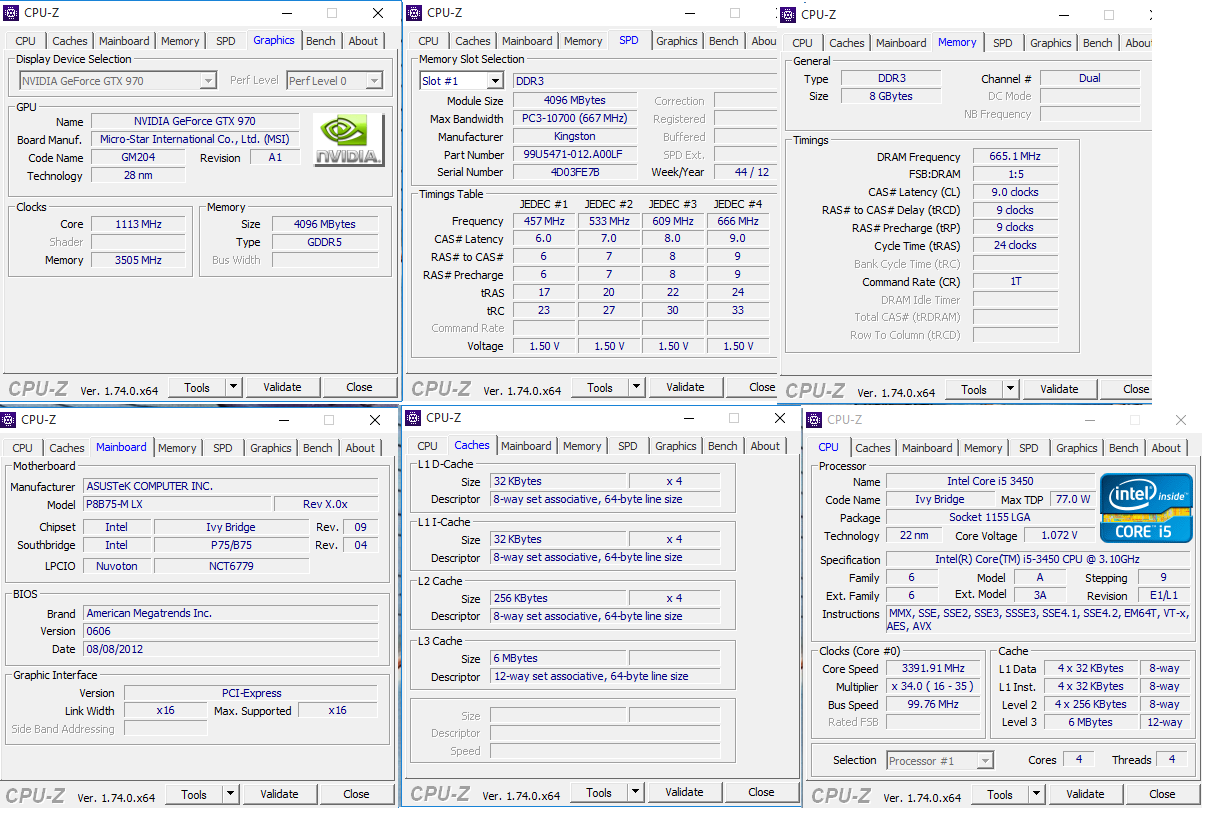This screenshot has width=1223, height=834.
Task: Click Tools button in Mainboard window
Action: 194,794
